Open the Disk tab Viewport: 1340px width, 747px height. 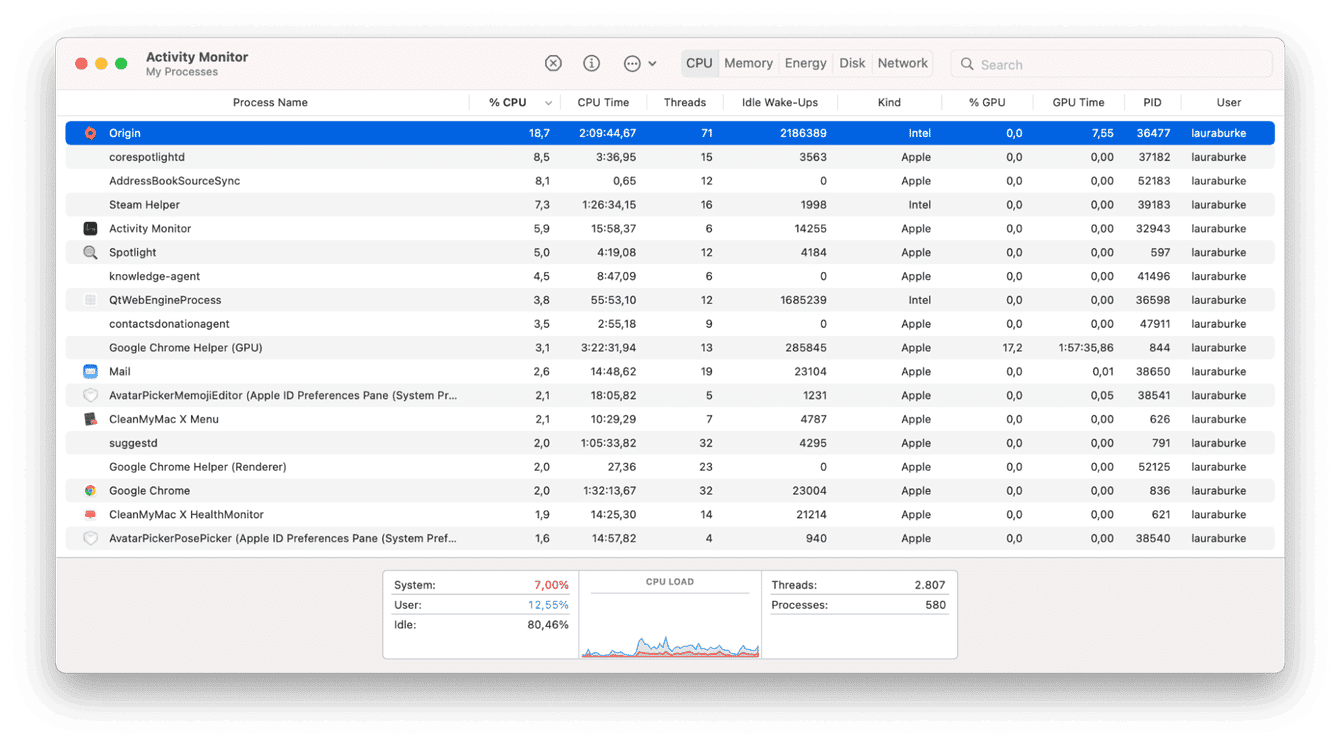click(x=852, y=63)
